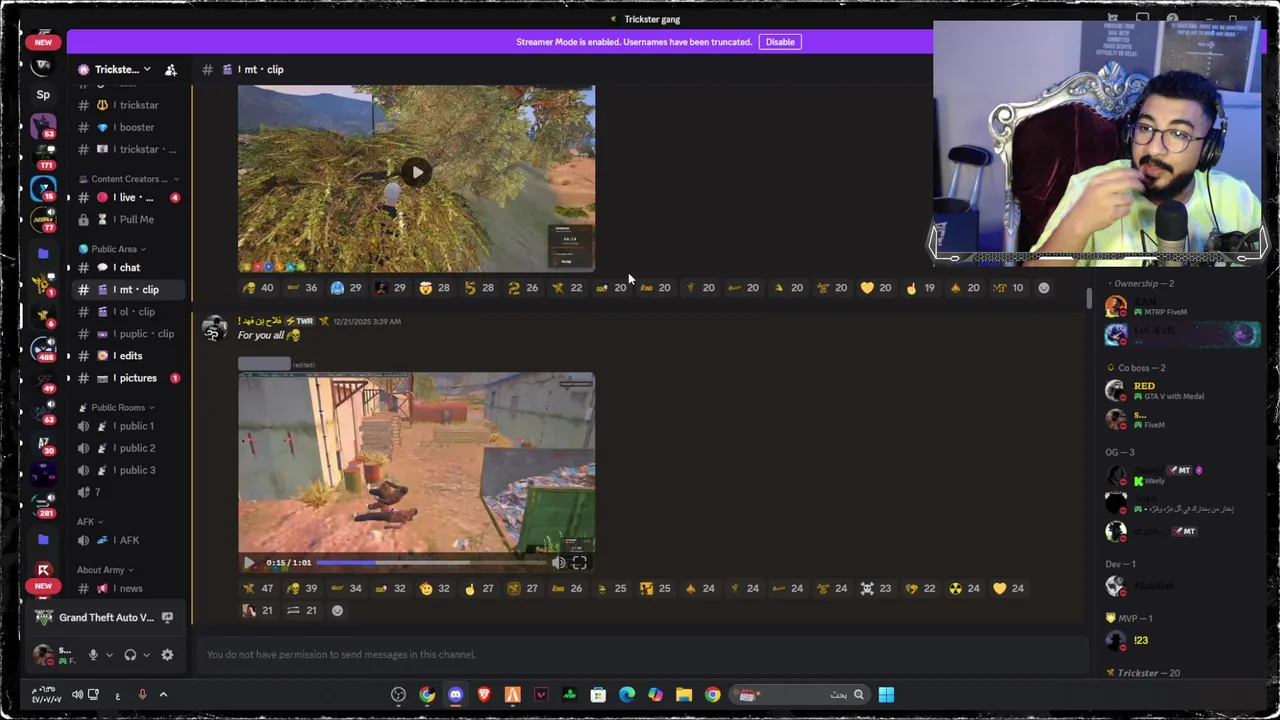Open Discord from the Windows taskbar
The height and width of the screenshot is (720, 1280).
click(456, 695)
